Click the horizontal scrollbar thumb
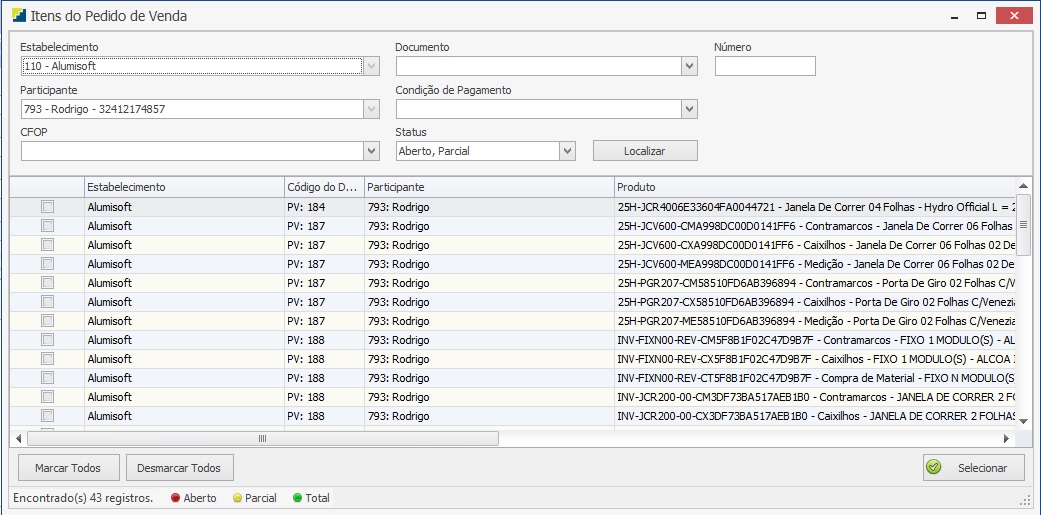 [262, 439]
